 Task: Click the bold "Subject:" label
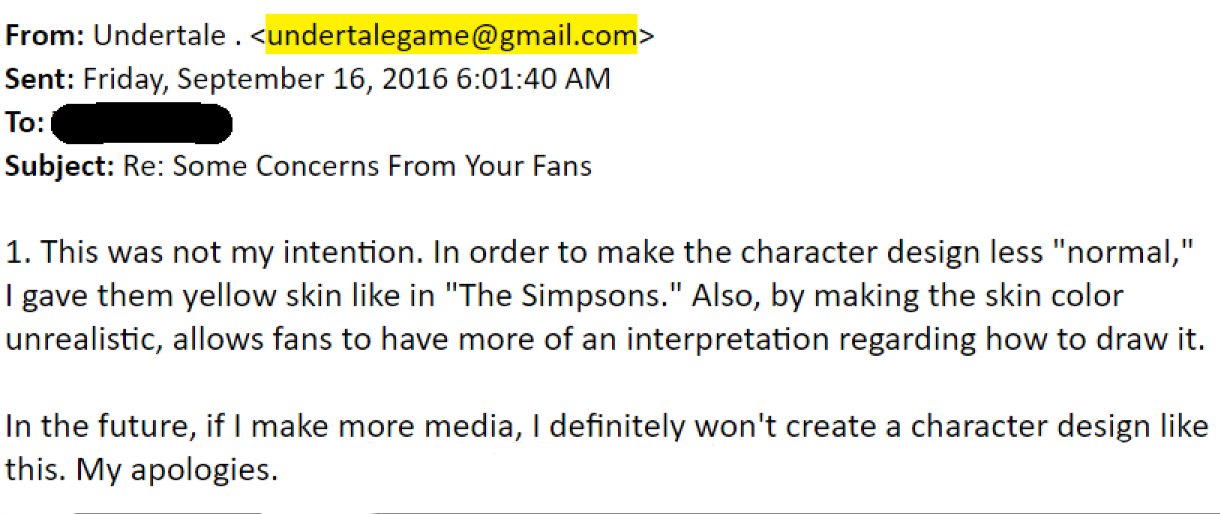click(x=60, y=166)
